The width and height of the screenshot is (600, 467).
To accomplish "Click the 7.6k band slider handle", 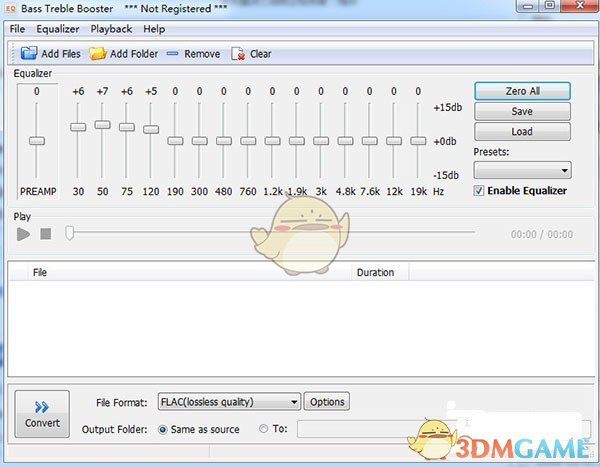I will (370, 141).
